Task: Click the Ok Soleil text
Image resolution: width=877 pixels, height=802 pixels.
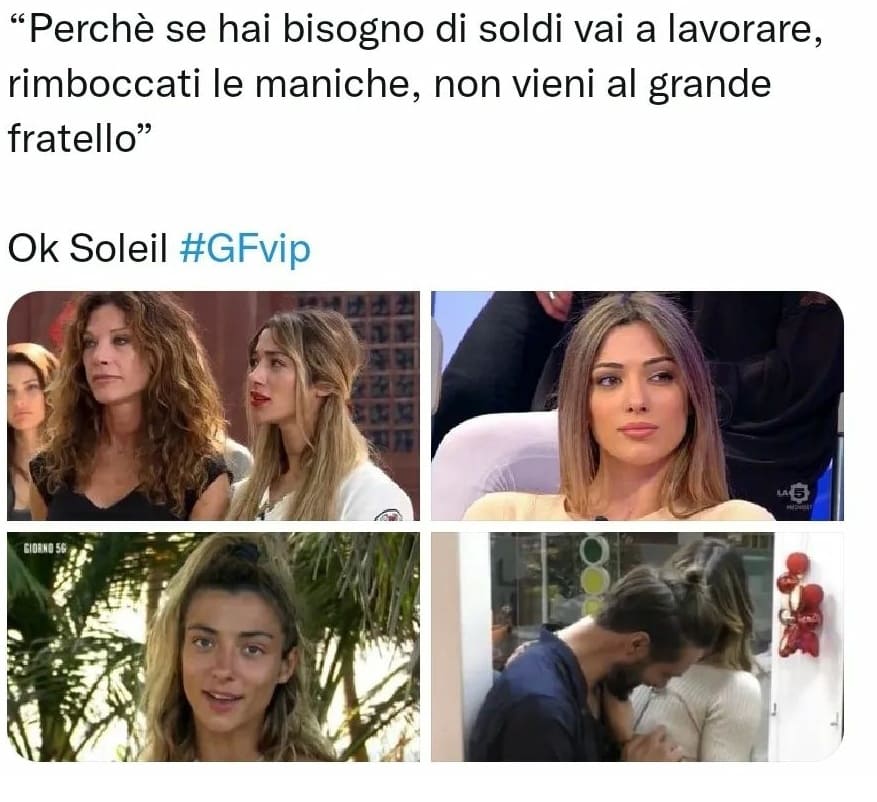Action: pyautogui.click(x=88, y=248)
